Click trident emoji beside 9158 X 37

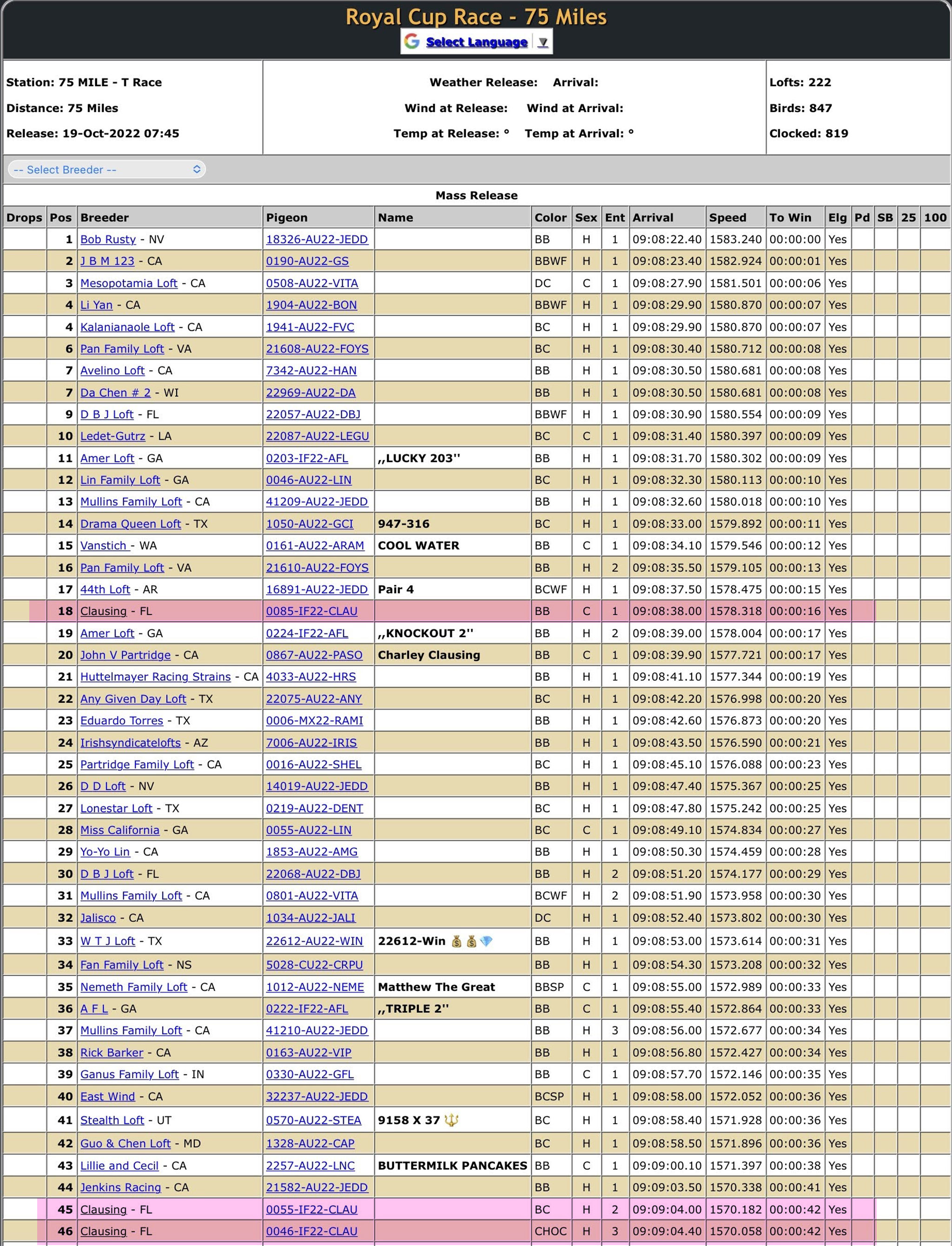tap(452, 1120)
